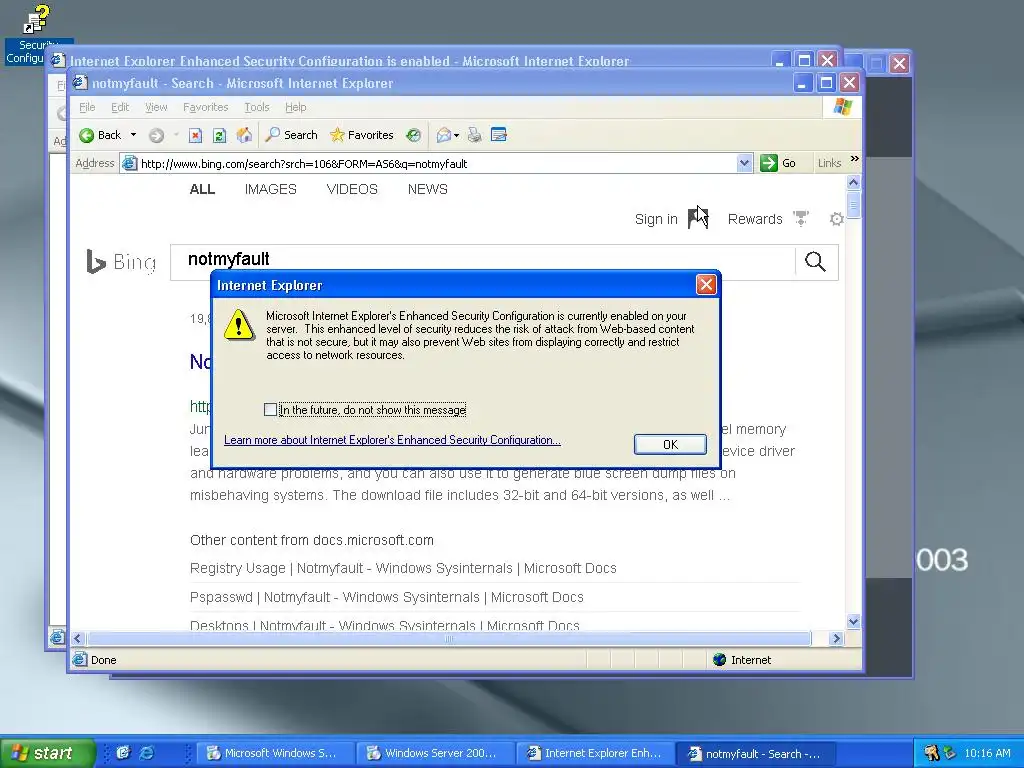Click the horizontal scrollbar thumb

[x=449, y=638]
